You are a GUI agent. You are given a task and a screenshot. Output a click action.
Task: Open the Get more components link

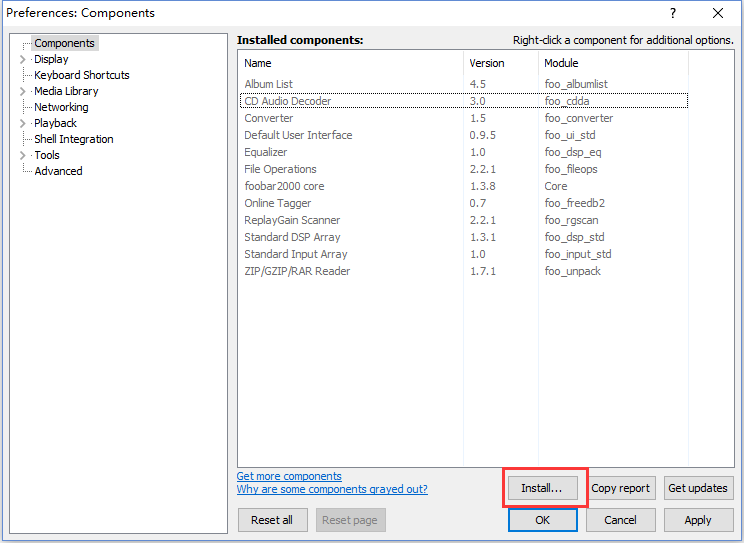point(289,476)
